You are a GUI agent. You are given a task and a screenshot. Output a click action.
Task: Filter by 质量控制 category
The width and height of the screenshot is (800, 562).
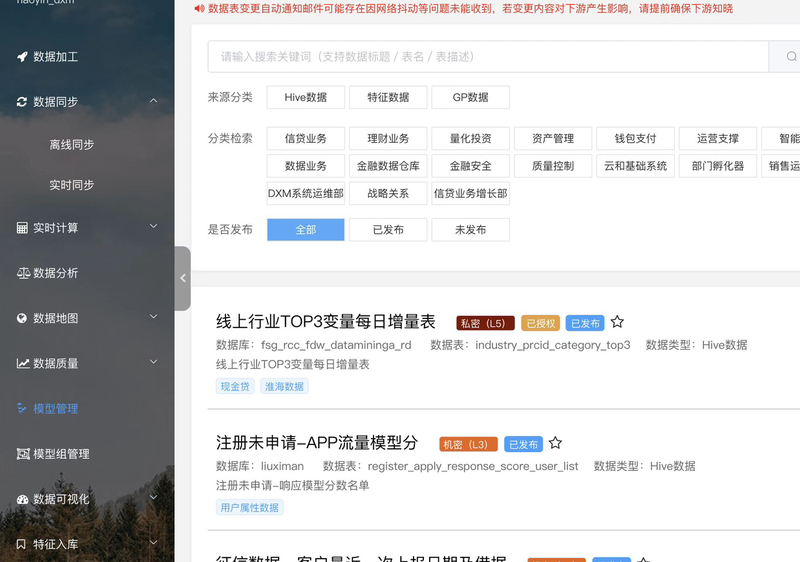coord(553,166)
